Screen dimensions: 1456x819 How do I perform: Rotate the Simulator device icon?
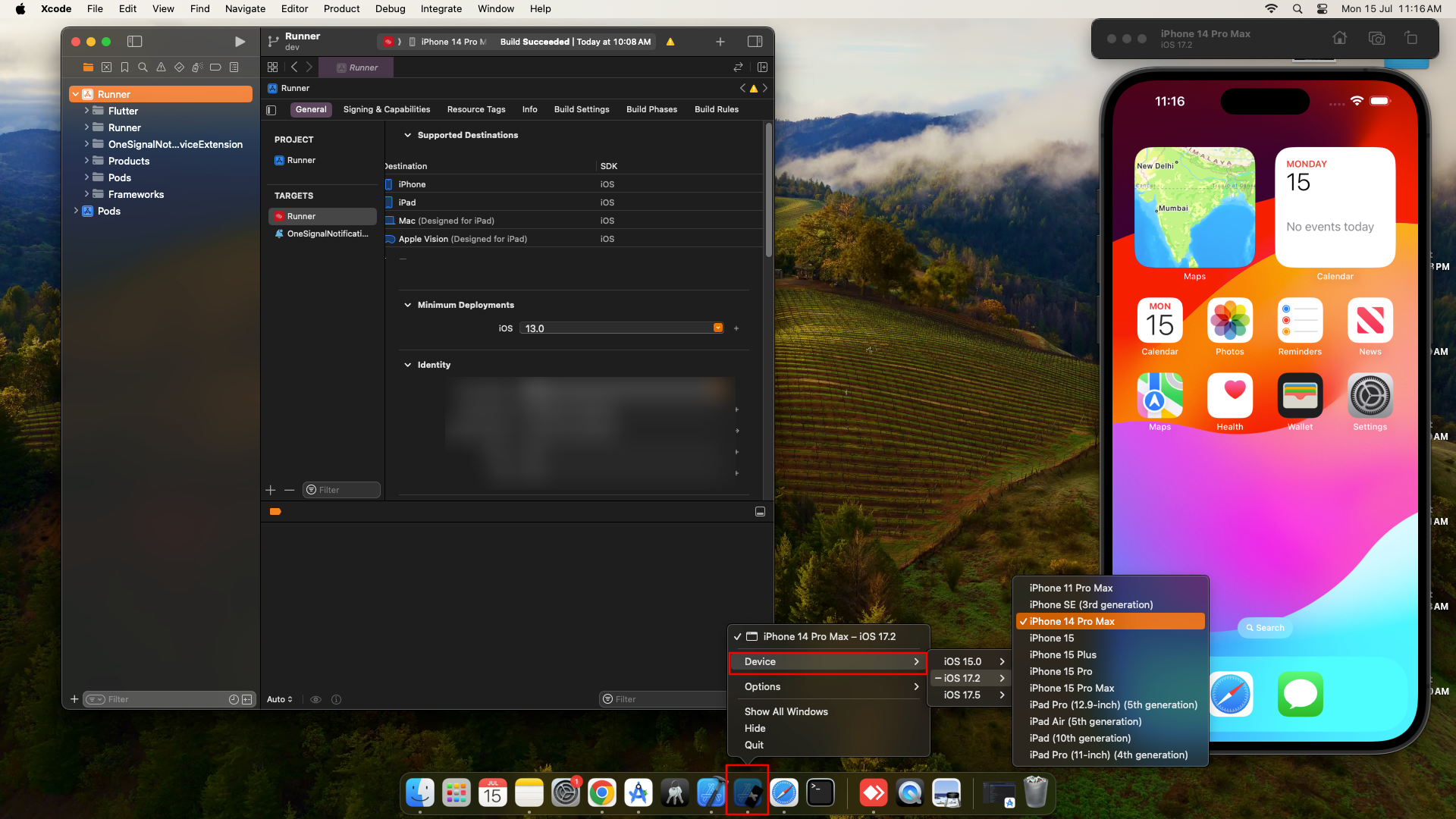[1411, 38]
